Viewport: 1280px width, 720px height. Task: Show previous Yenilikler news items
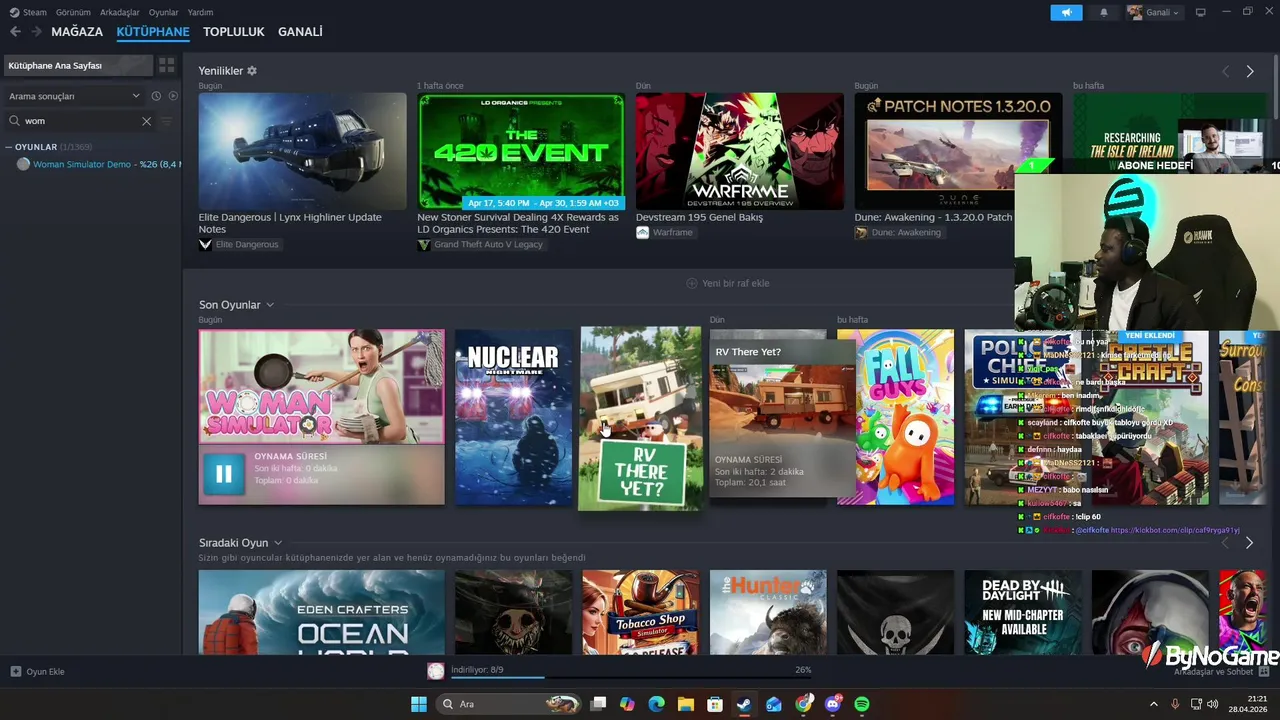coord(1225,71)
